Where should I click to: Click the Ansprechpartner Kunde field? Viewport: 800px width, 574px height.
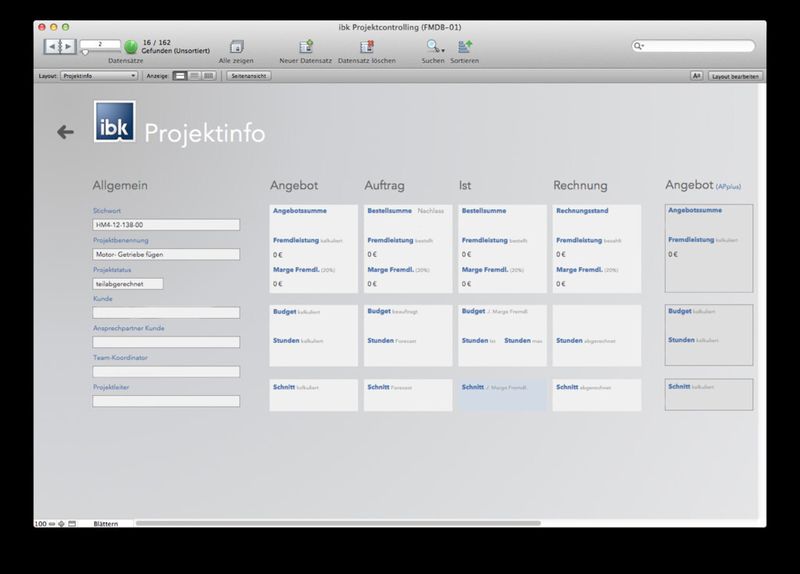tap(166, 342)
